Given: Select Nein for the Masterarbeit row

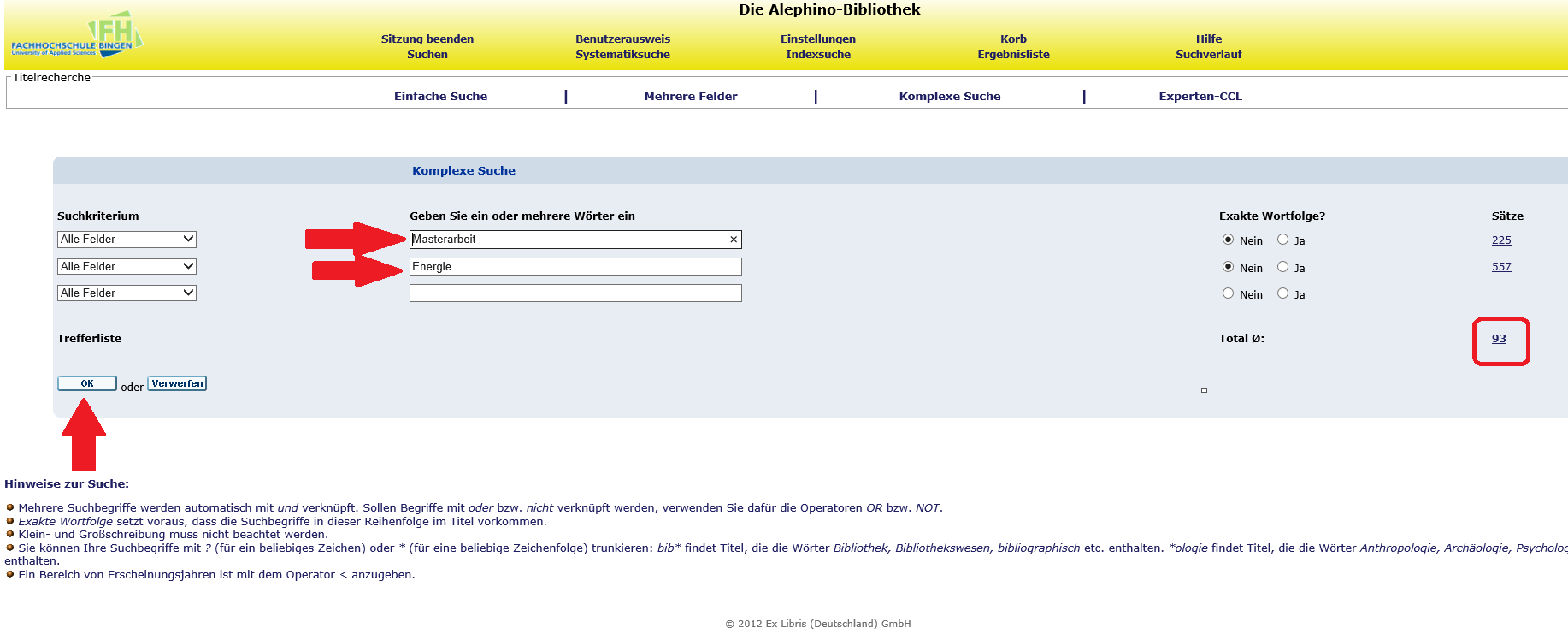Looking at the screenshot, I should tap(1228, 240).
